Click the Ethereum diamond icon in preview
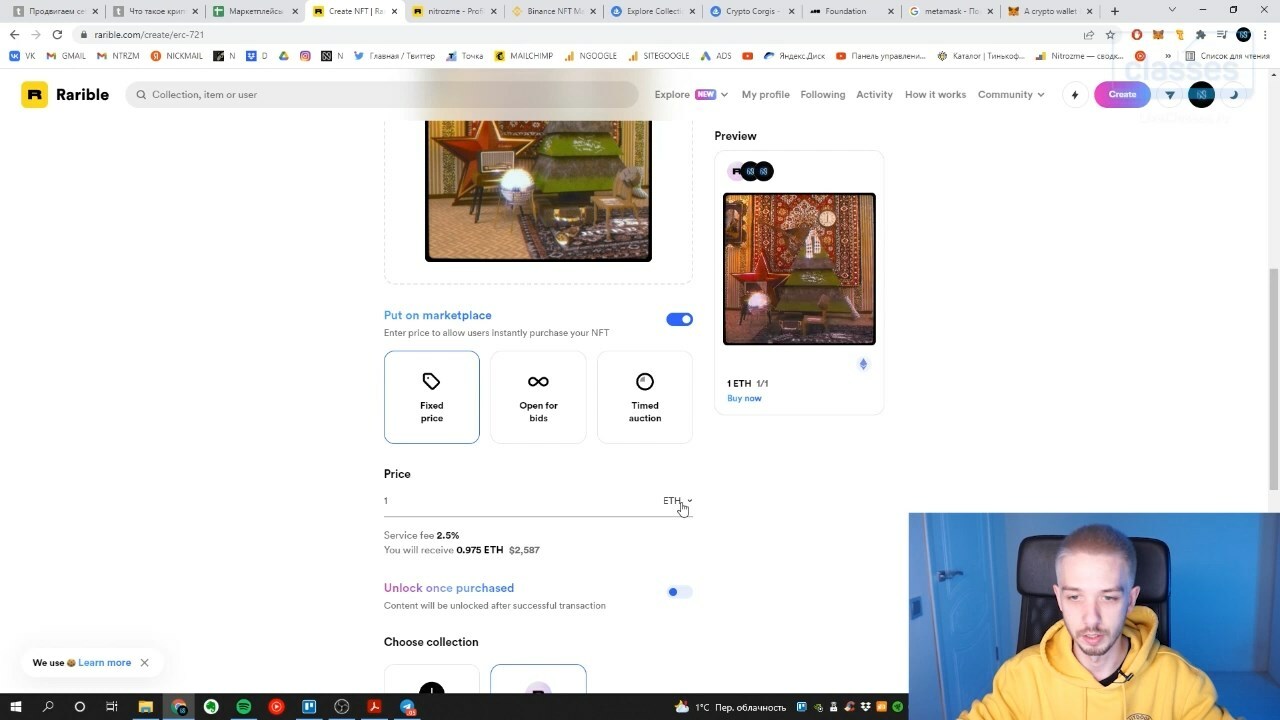The width and height of the screenshot is (1280, 720). [863, 364]
